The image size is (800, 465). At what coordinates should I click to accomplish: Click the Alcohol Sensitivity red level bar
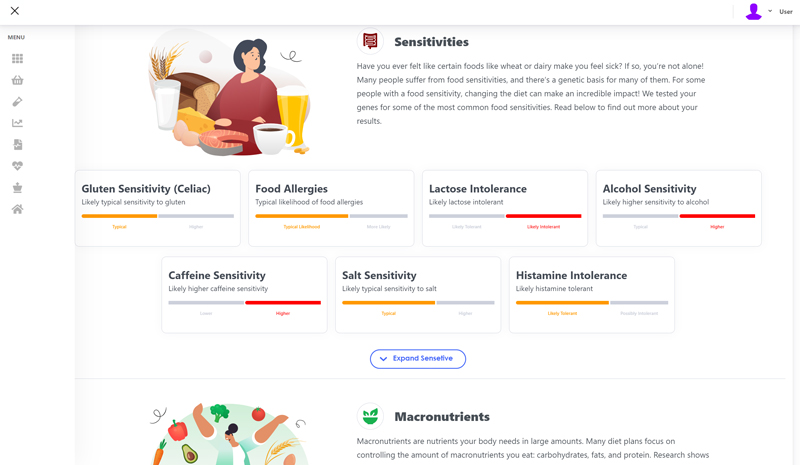click(717, 216)
